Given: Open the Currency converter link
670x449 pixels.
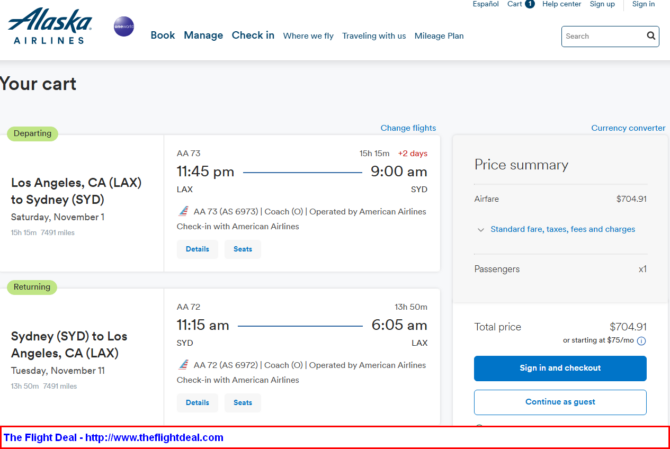Looking at the screenshot, I should pos(628,128).
